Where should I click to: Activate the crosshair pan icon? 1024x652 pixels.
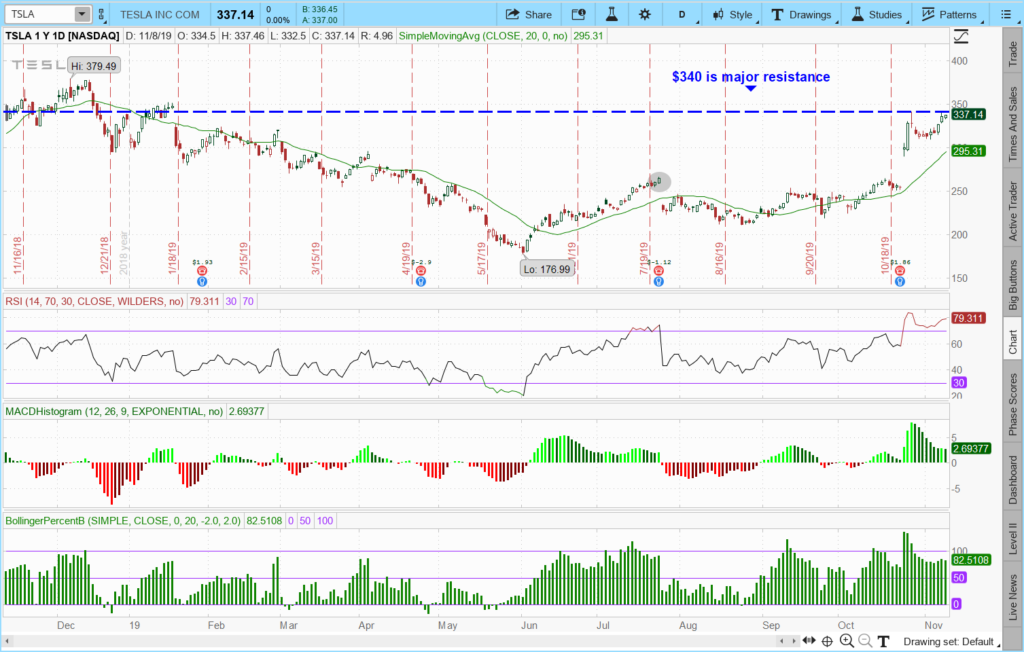(827, 641)
